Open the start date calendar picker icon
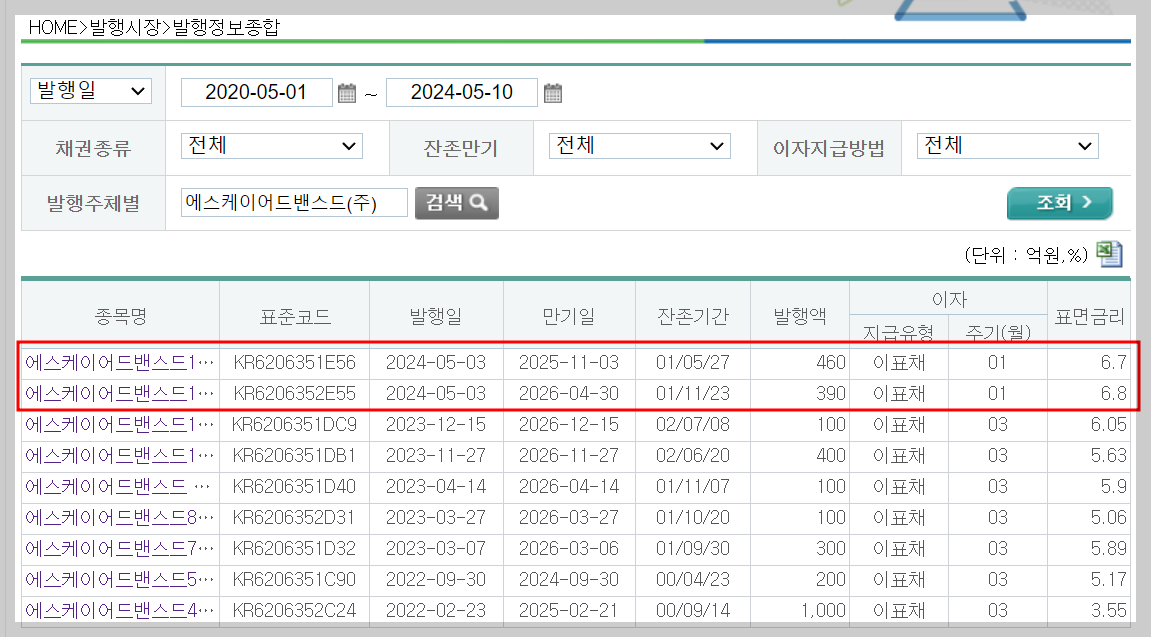 coord(346,93)
